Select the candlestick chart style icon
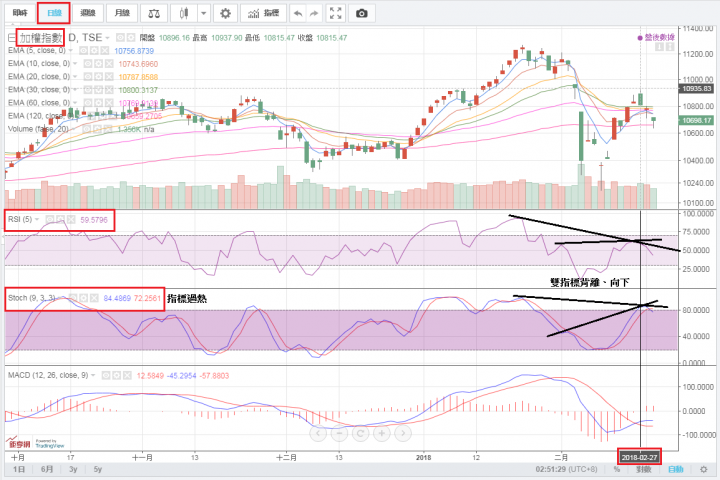This screenshot has width=720, height=480. 184,13
